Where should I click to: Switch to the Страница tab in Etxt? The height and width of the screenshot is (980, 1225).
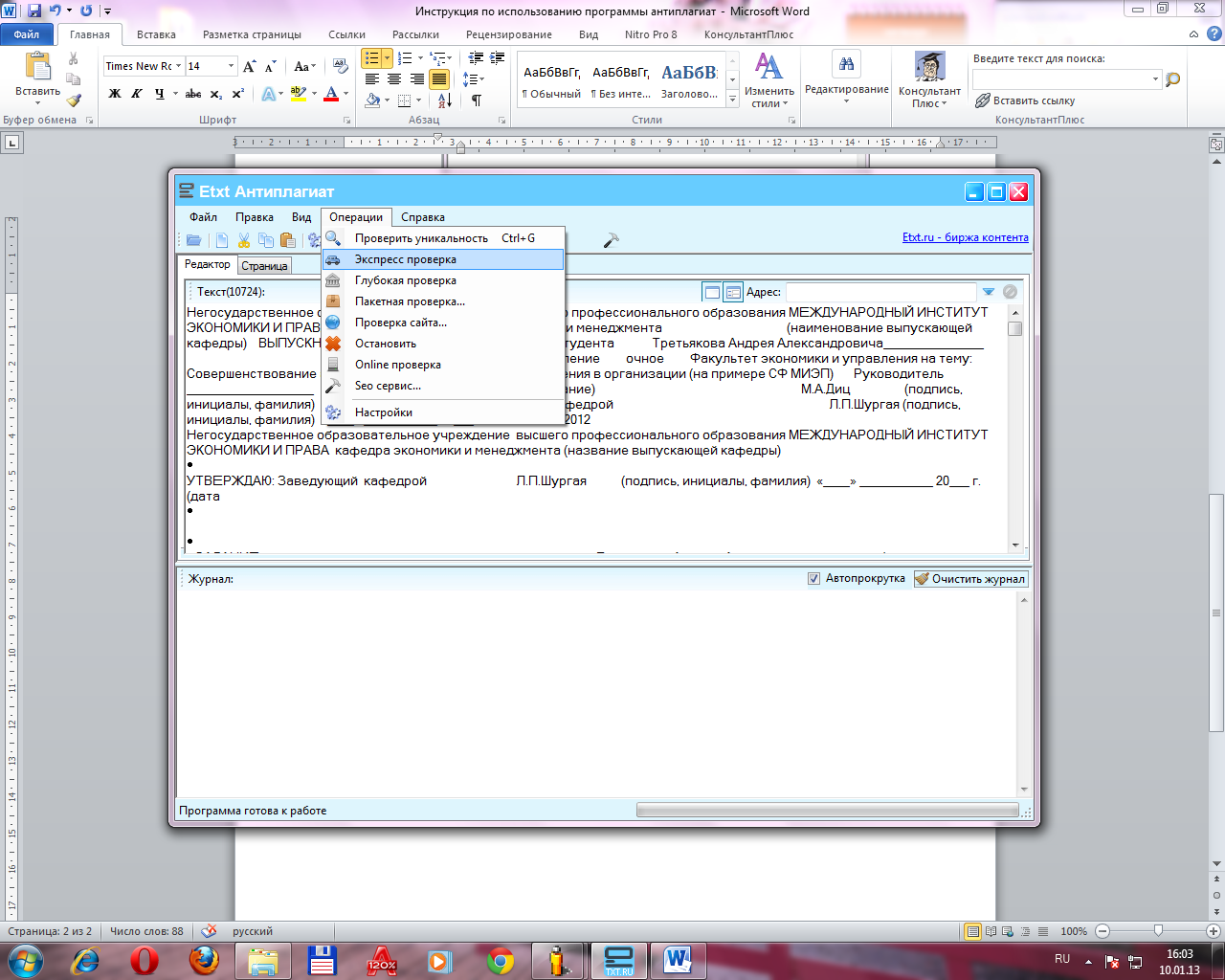point(264,266)
